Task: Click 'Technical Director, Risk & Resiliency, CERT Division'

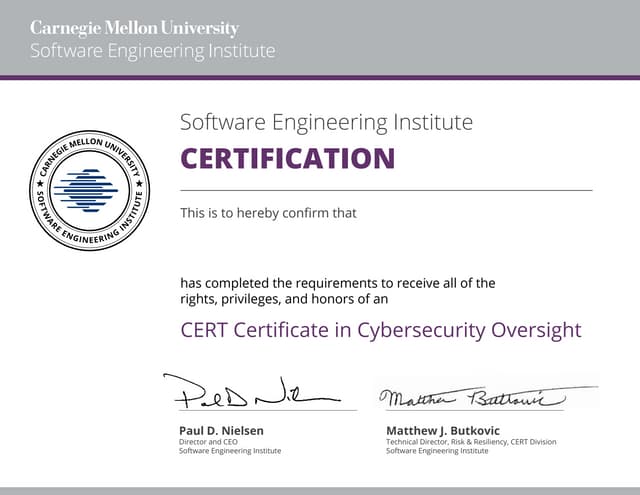Action: pos(471,442)
